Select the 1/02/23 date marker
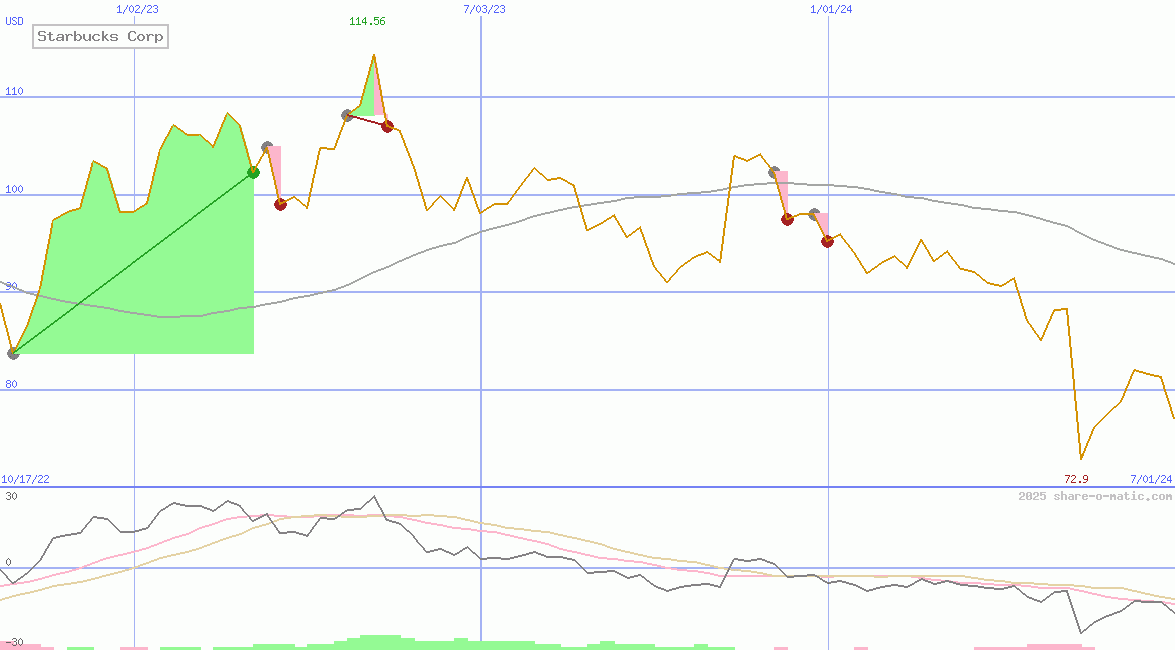The width and height of the screenshot is (1175, 650). coord(136,9)
